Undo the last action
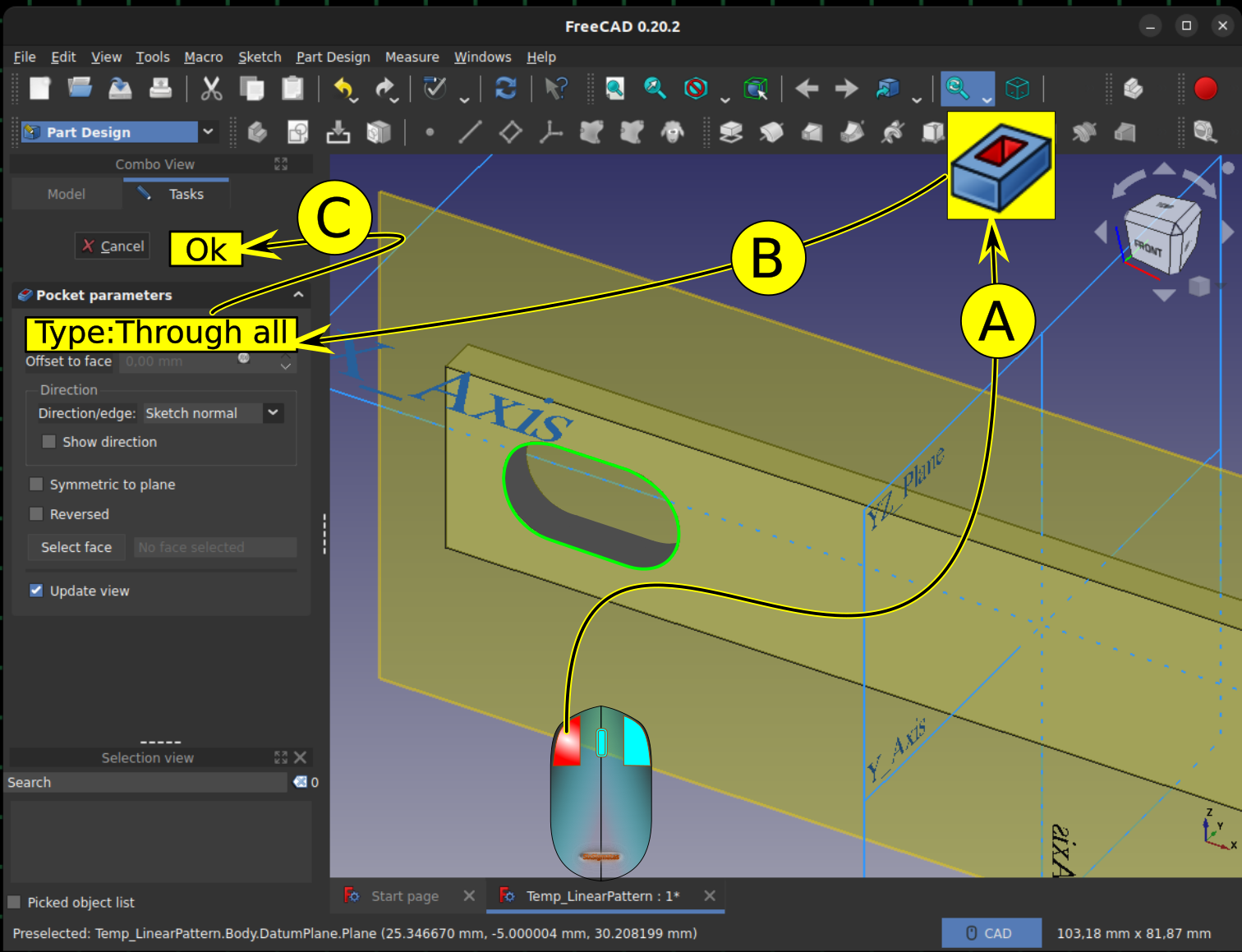The width and height of the screenshot is (1242, 952). (343, 88)
